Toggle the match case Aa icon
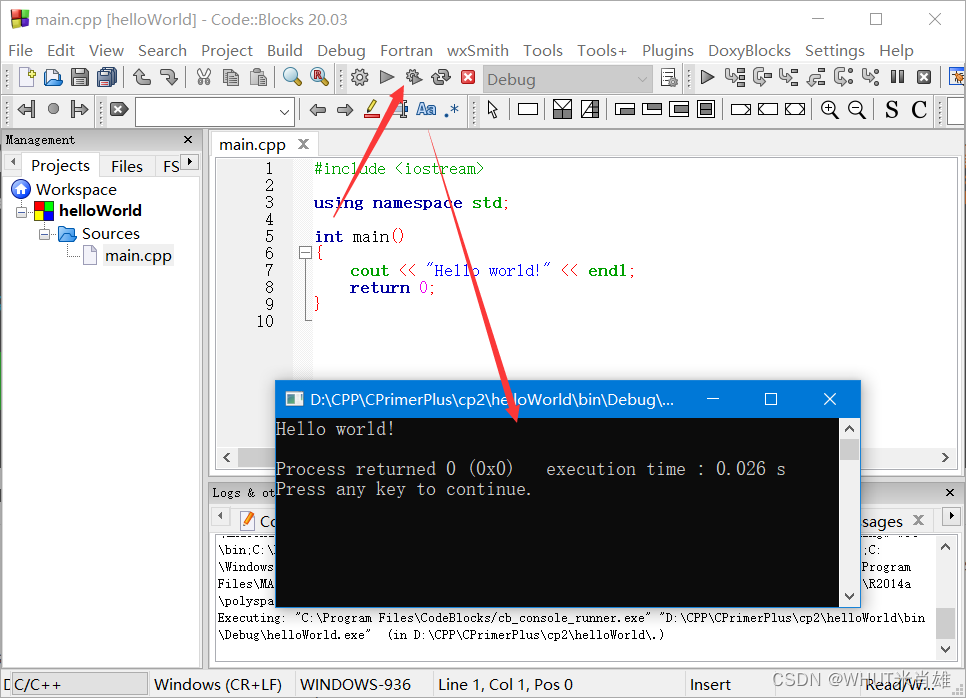This screenshot has width=966, height=698. click(426, 110)
